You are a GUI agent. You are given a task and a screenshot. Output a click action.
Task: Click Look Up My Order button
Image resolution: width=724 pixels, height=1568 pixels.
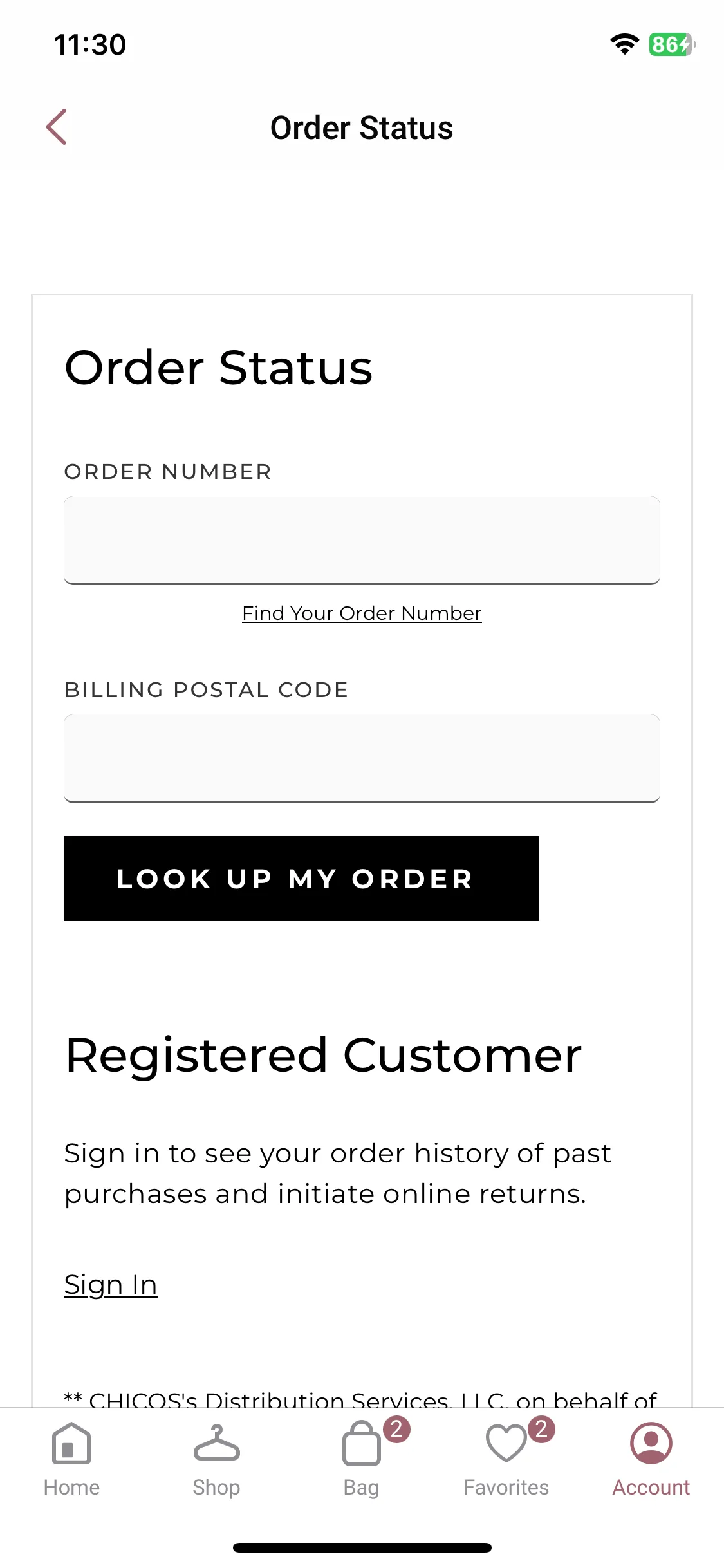coord(301,879)
